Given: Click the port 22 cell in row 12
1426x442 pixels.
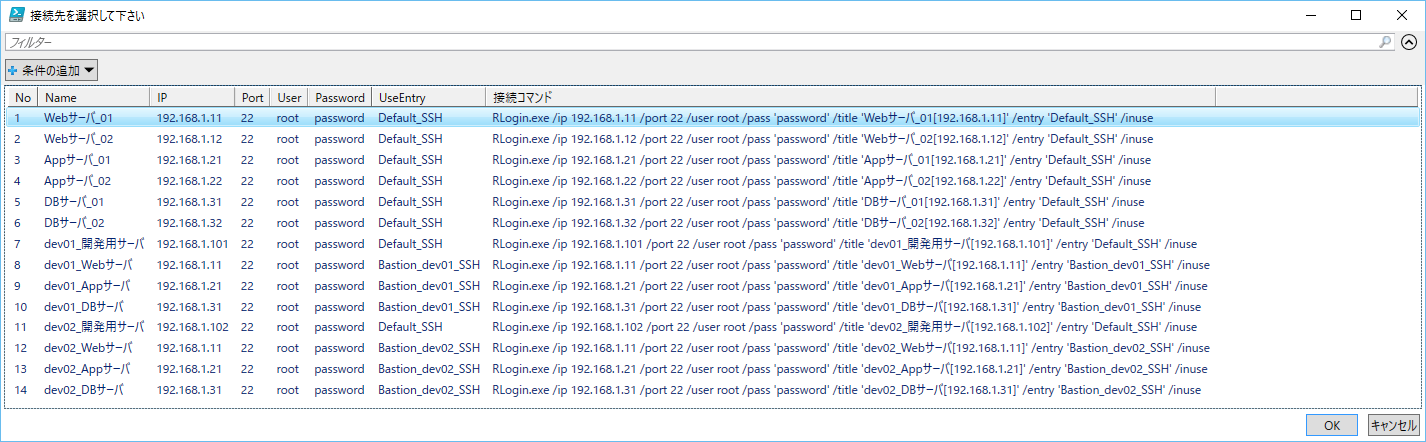Looking at the screenshot, I should (247, 349).
